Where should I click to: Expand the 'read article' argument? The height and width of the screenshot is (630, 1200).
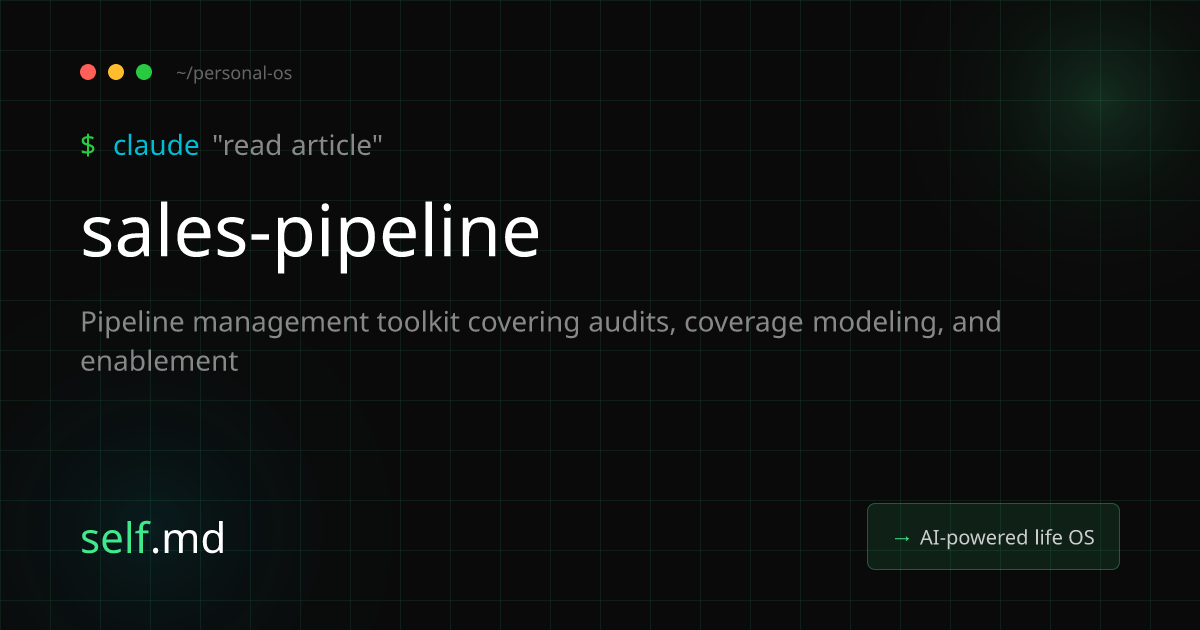pos(298,145)
